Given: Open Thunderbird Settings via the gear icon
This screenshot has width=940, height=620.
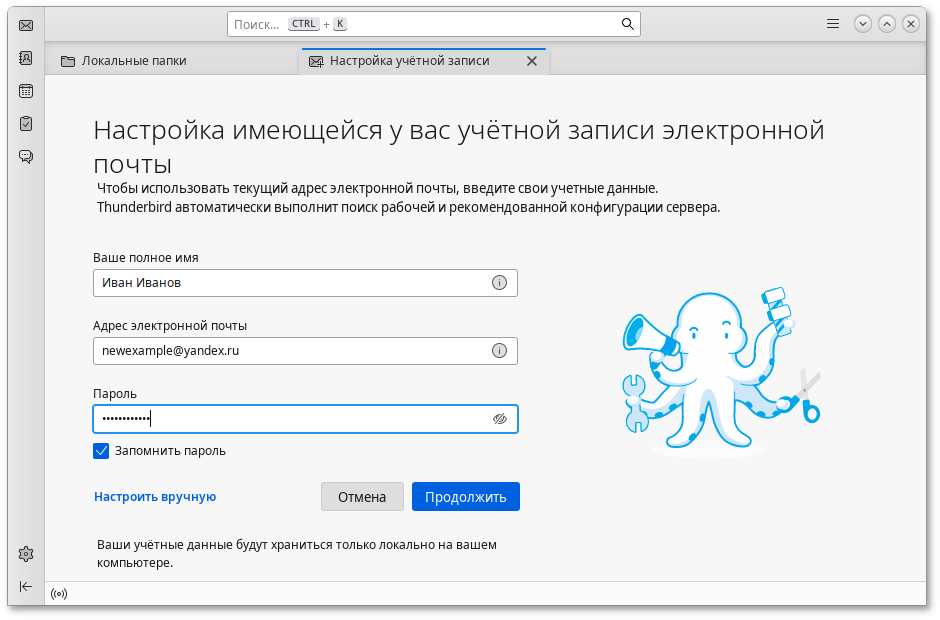Looking at the screenshot, I should (25, 553).
